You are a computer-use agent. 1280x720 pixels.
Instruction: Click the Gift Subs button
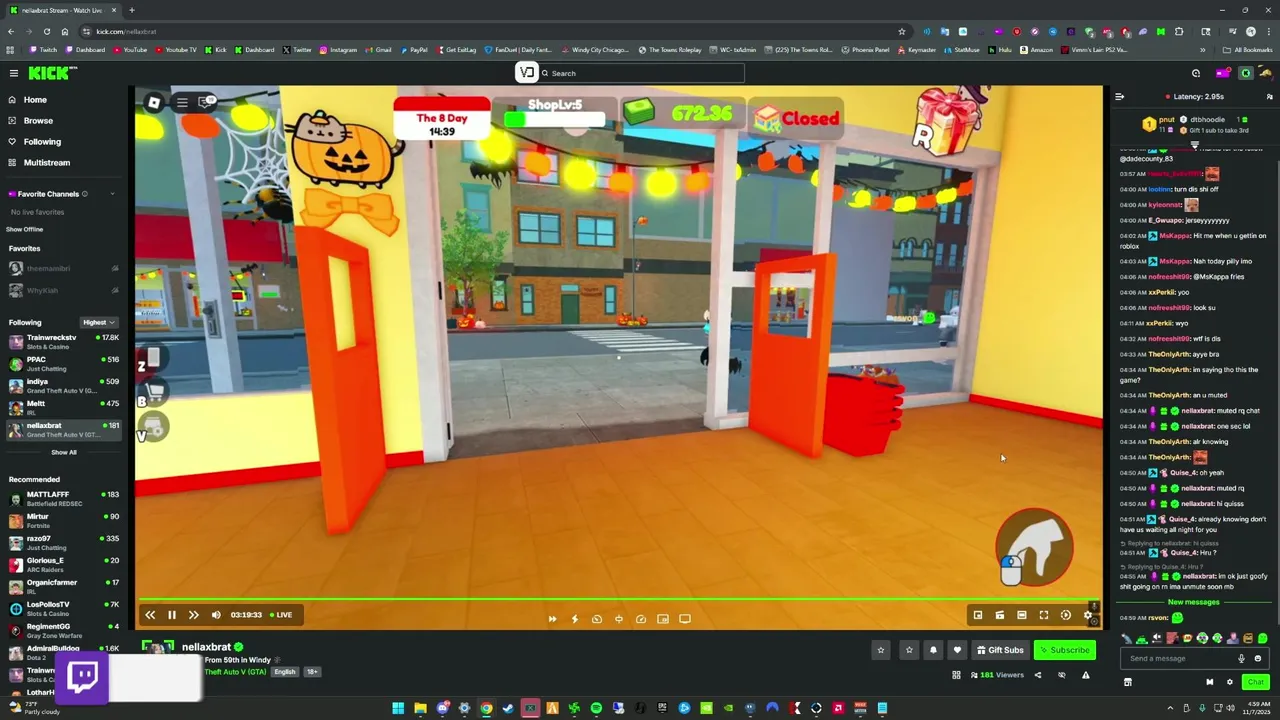coord(1000,650)
